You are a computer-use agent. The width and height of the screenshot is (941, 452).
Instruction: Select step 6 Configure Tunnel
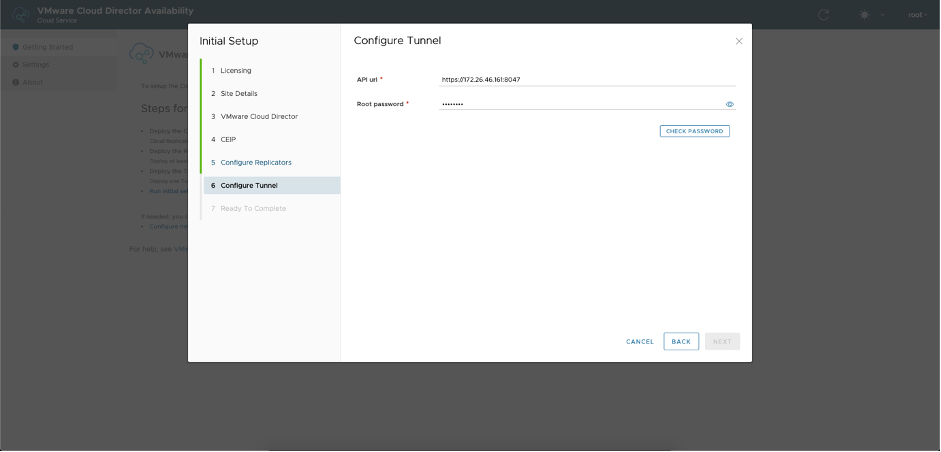point(272,185)
